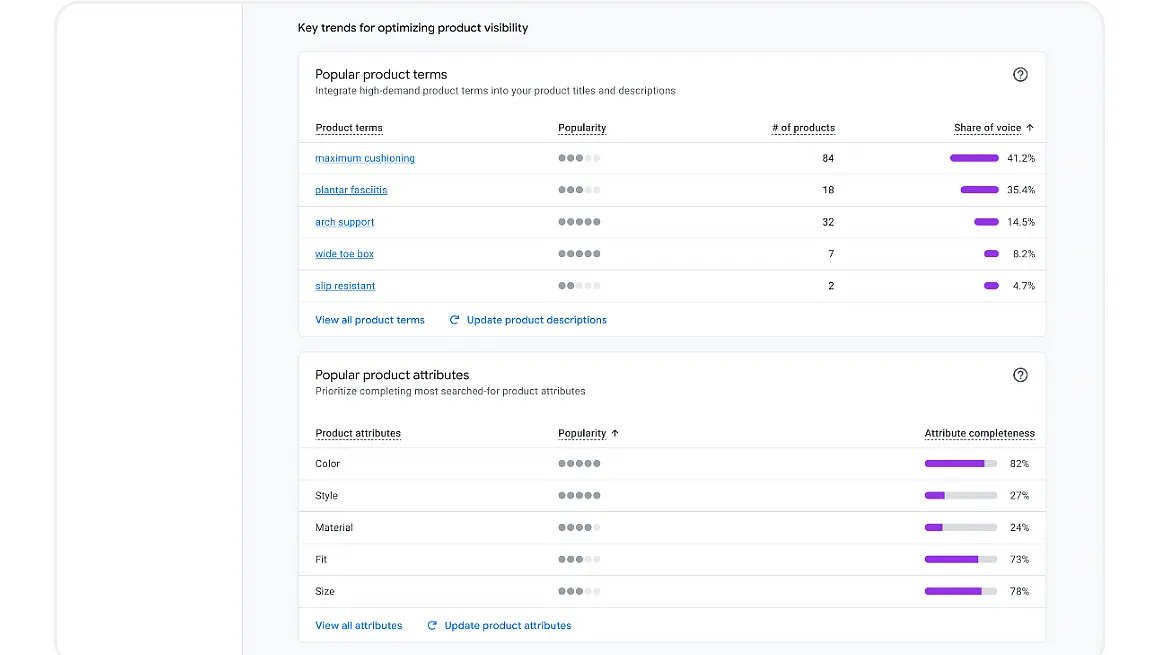Click Update product attributes link
The width and height of the screenshot is (1164, 655).
pos(508,625)
